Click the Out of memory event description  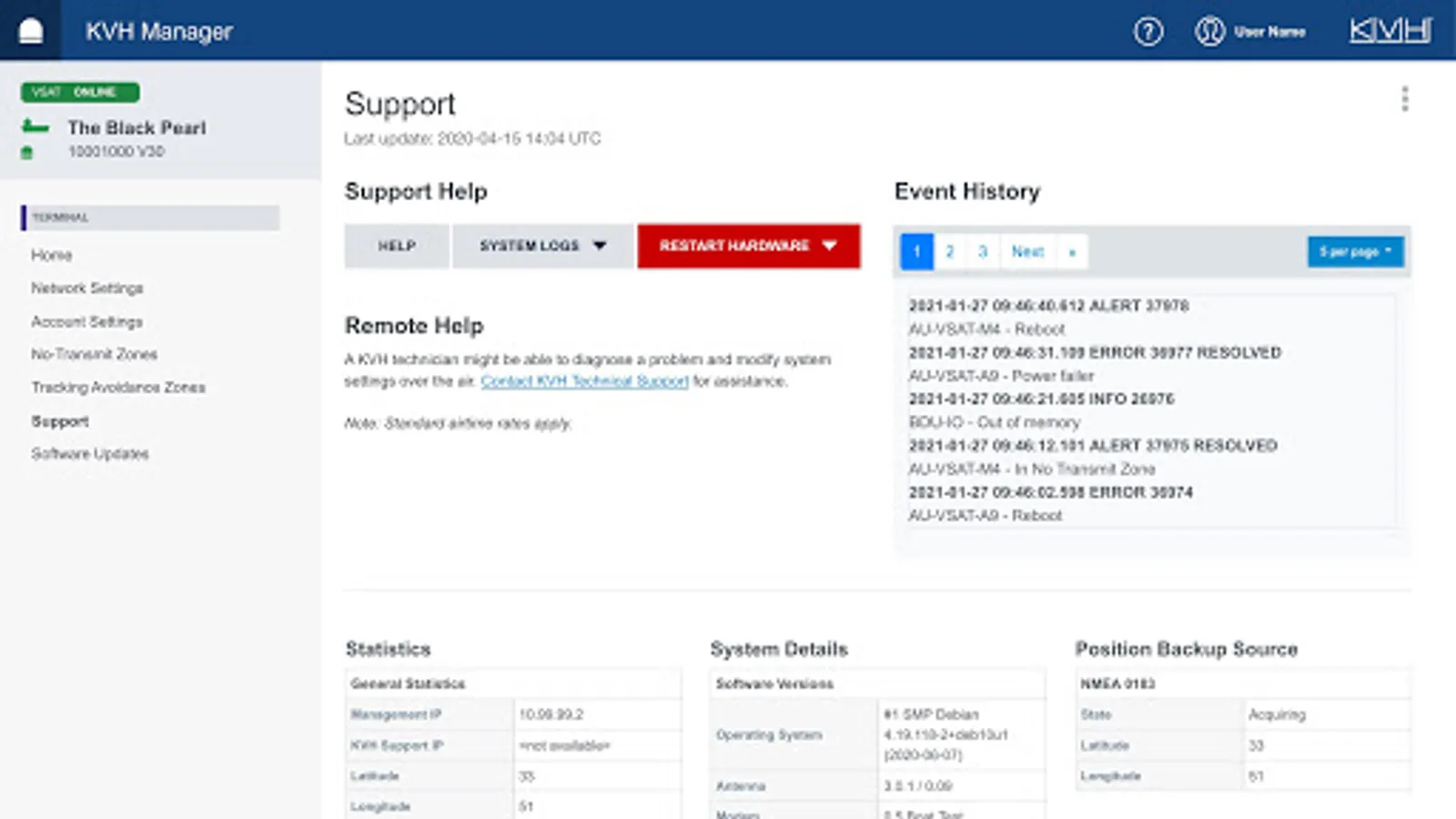click(994, 422)
